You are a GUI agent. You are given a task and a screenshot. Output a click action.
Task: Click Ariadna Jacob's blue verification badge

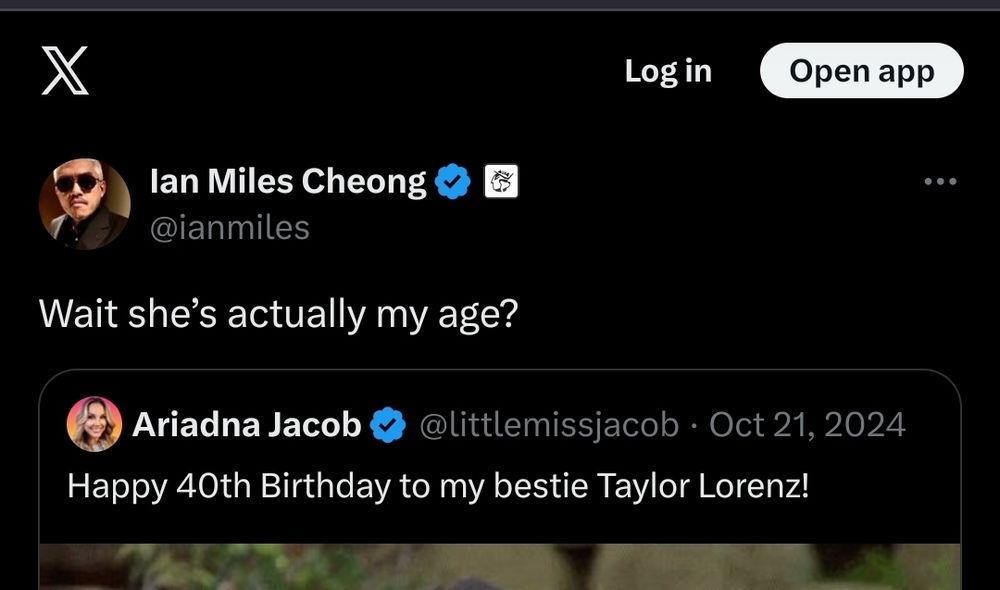coord(385,424)
